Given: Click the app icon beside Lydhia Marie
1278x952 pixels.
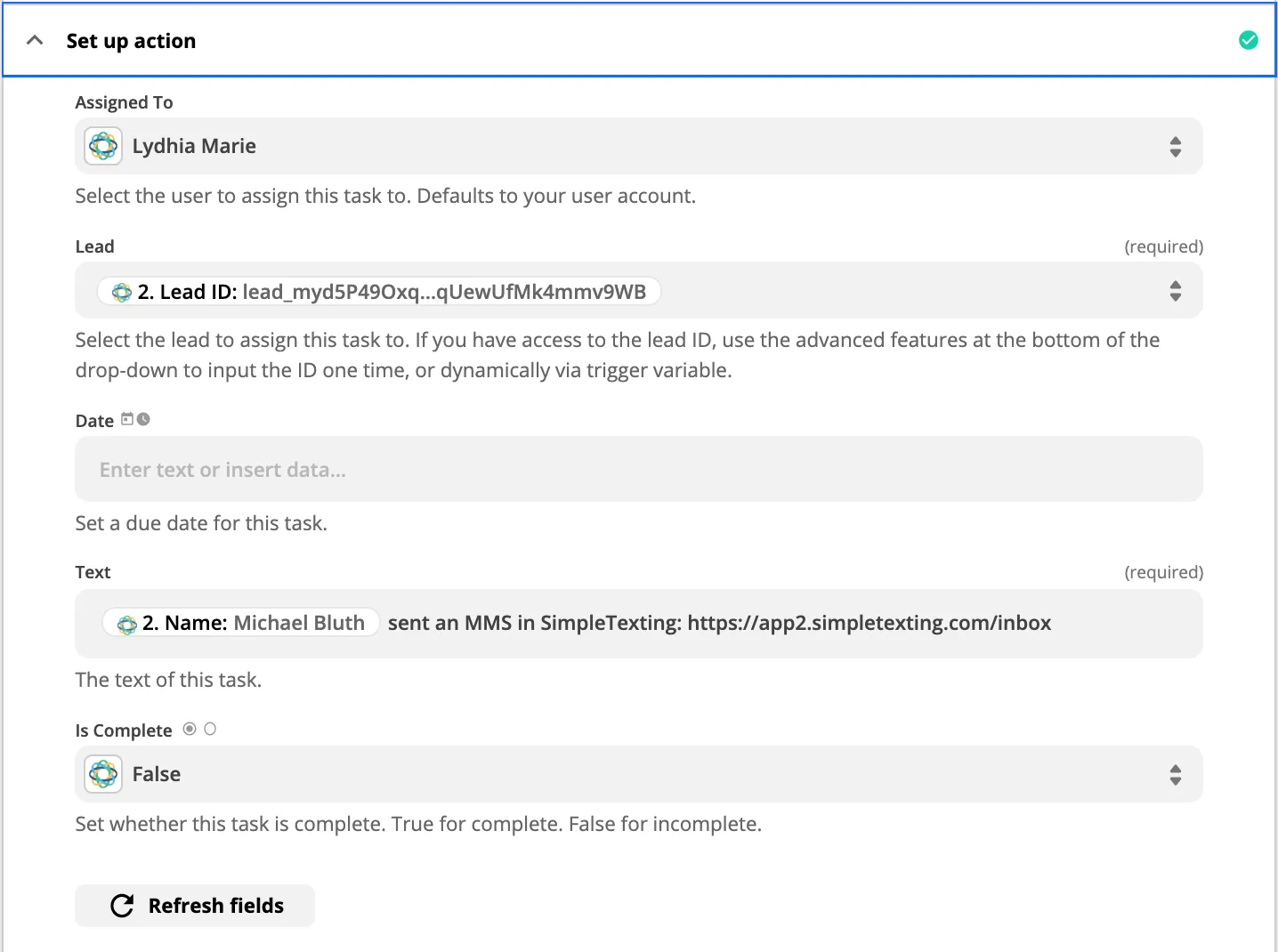Looking at the screenshot, I should (x=103, y=146).
